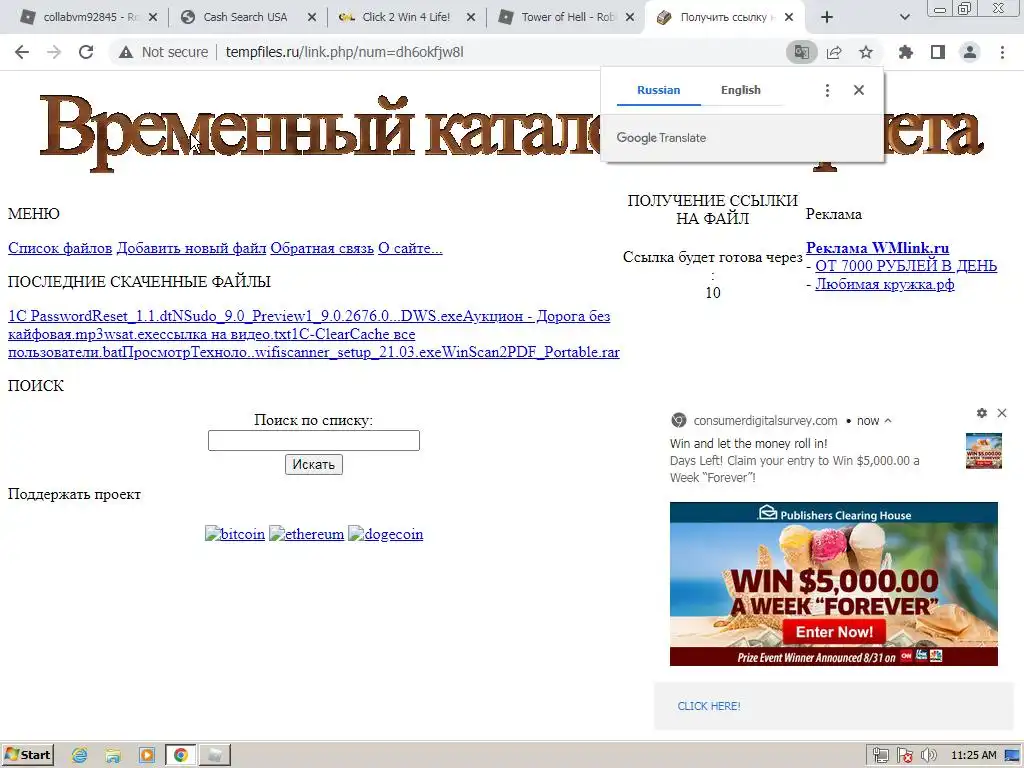Click the Искать search button
Screen dimensions: 1024x768
[x=313, y=464]
